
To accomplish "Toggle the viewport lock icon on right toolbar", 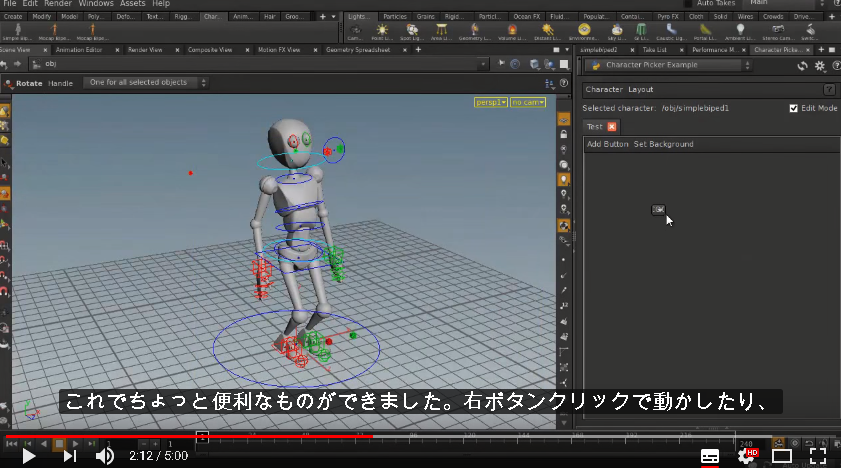I will [x=564, y=135].
